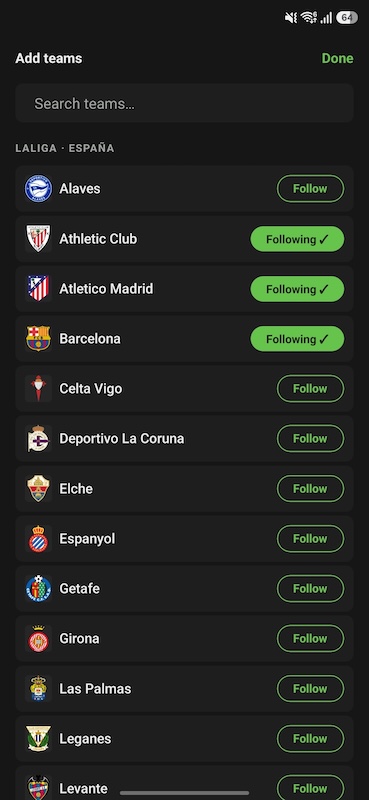This screenshot has height=800, width=369.
Task: Tap the Las Palmas crest icon
Action: pos(38,689)
